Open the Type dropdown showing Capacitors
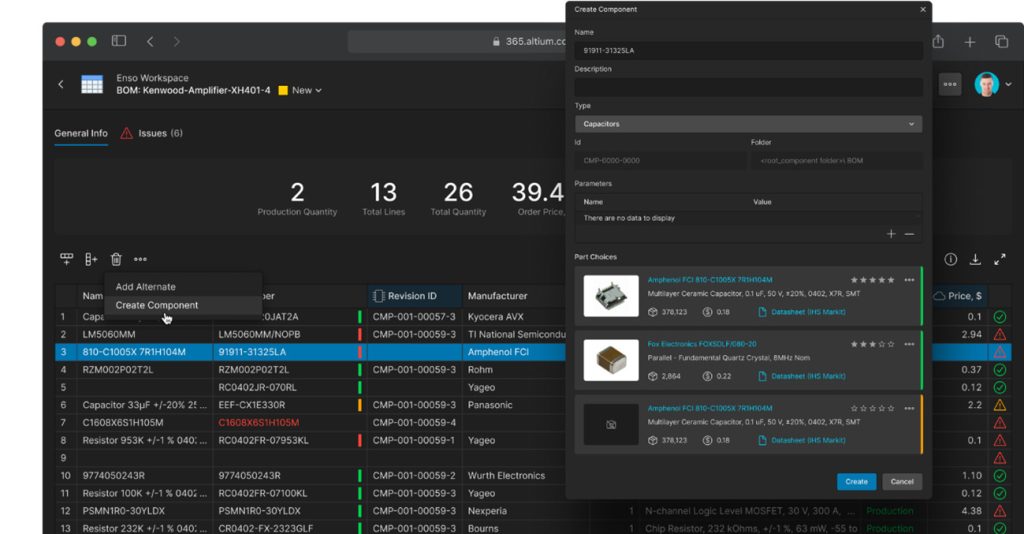The width and height of the screenshot is (1024, 534). [748, 124]
